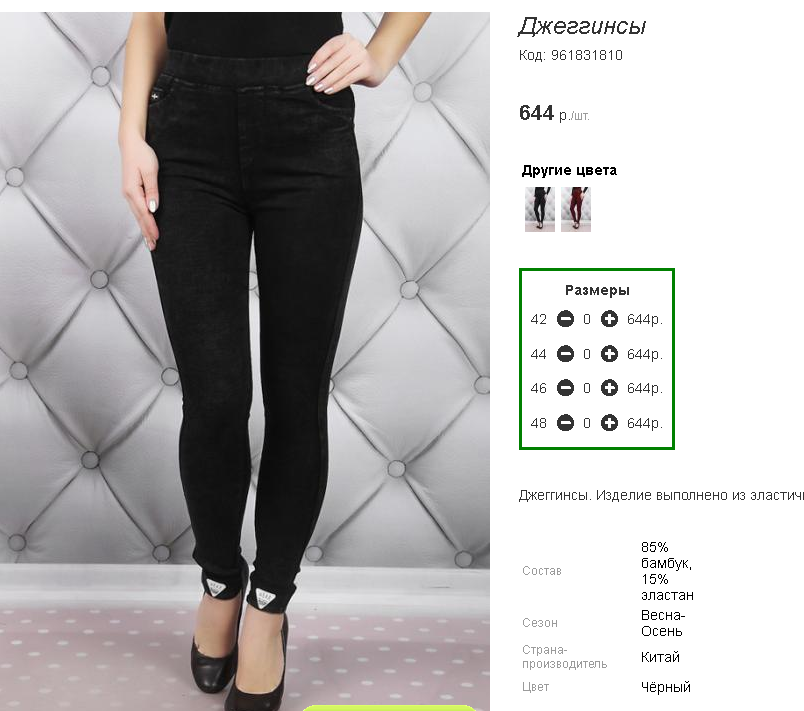
Task: Click the green button below the photo
Action: (x=389, y=708)
